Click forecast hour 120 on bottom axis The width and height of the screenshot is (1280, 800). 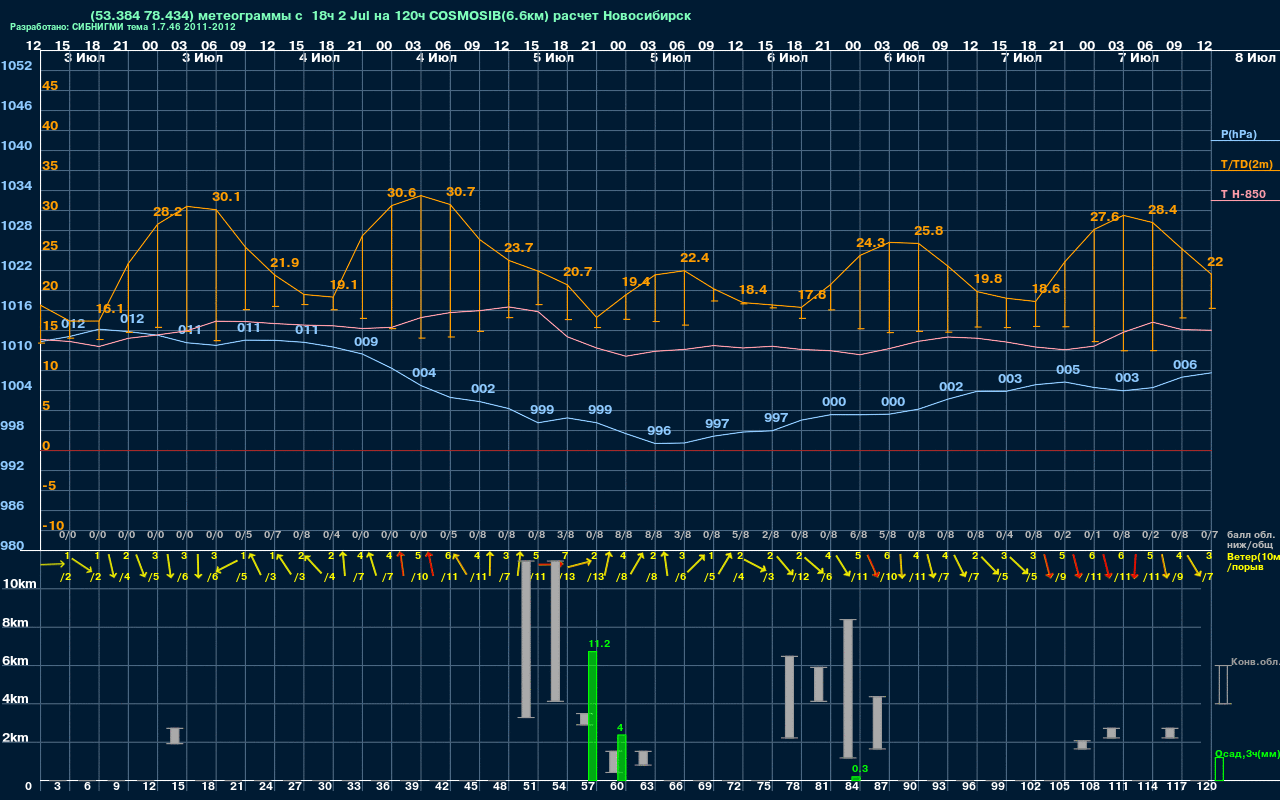click(1207, 787)
